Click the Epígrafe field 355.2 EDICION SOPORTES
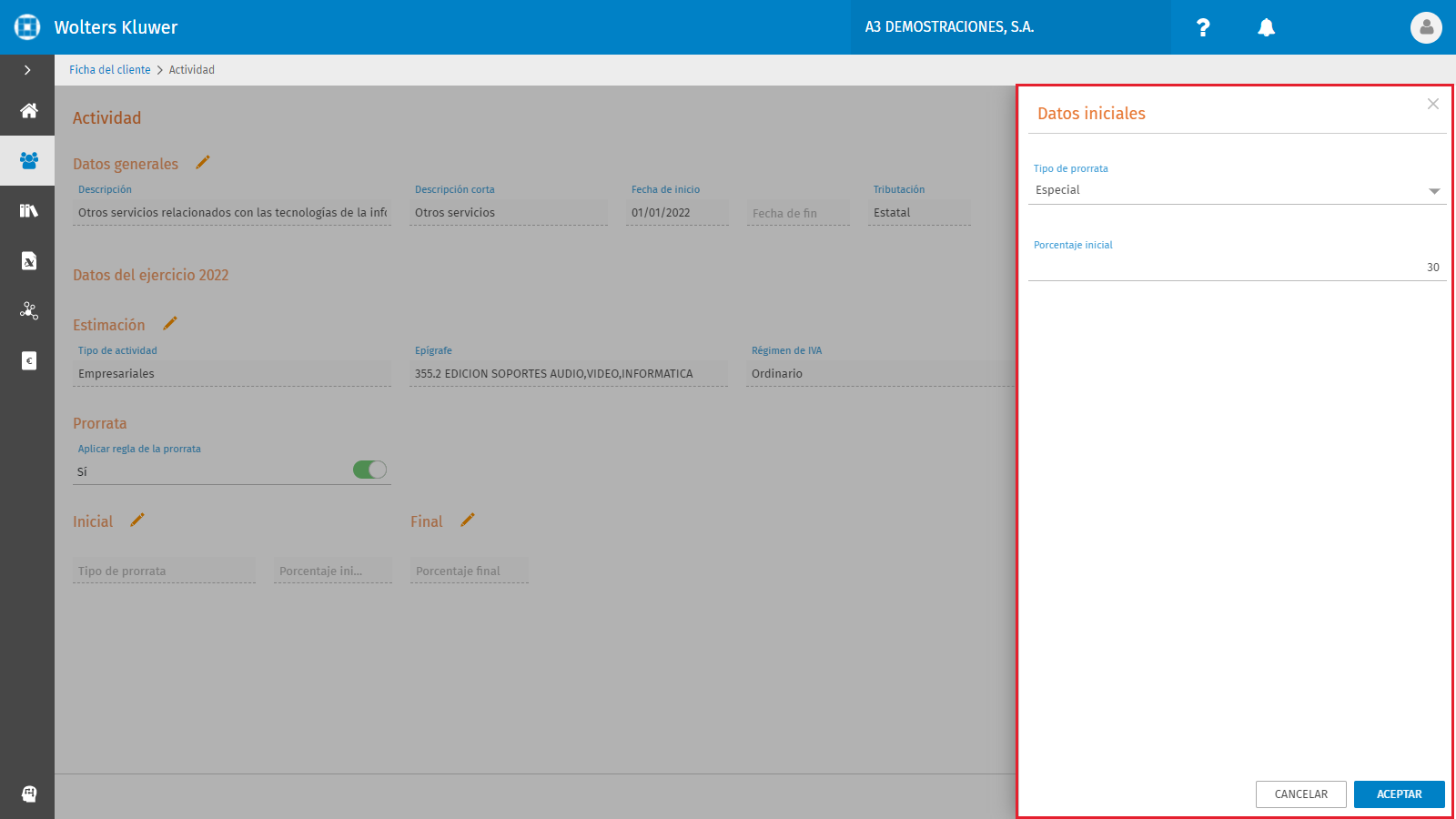The width and height of the screenshot is (1456, 819). tap(569, 374)
